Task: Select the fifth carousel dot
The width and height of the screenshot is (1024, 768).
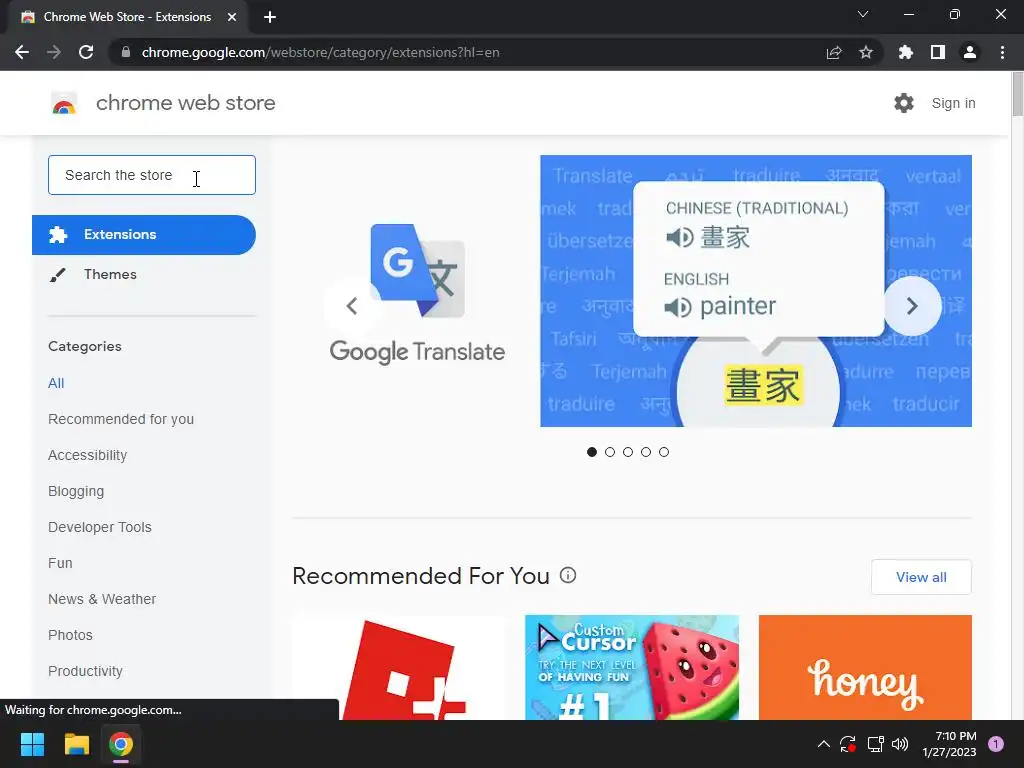Action: pos(664,452)
